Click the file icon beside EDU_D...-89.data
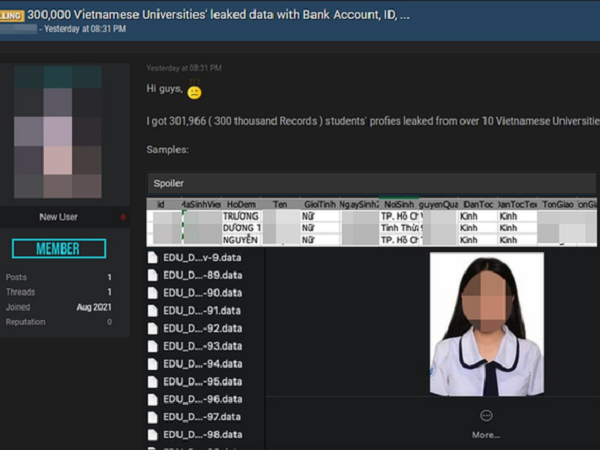Image resolution: width=600 pixels, height=450 pixels. 153,274
